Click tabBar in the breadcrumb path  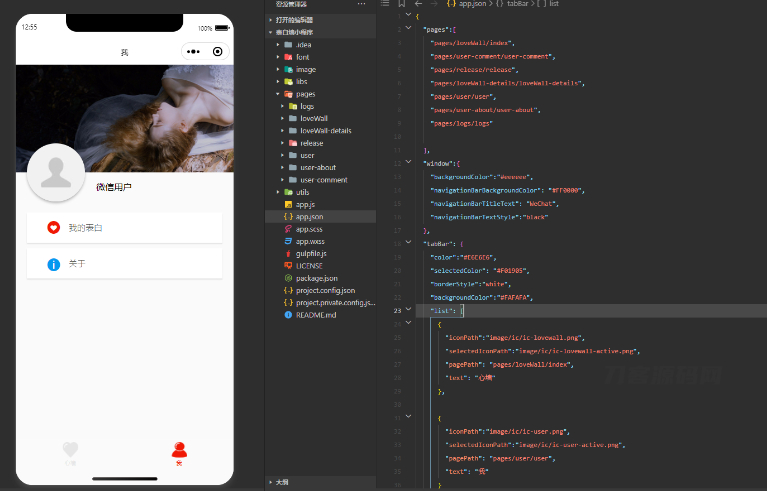tap(518, 3)
